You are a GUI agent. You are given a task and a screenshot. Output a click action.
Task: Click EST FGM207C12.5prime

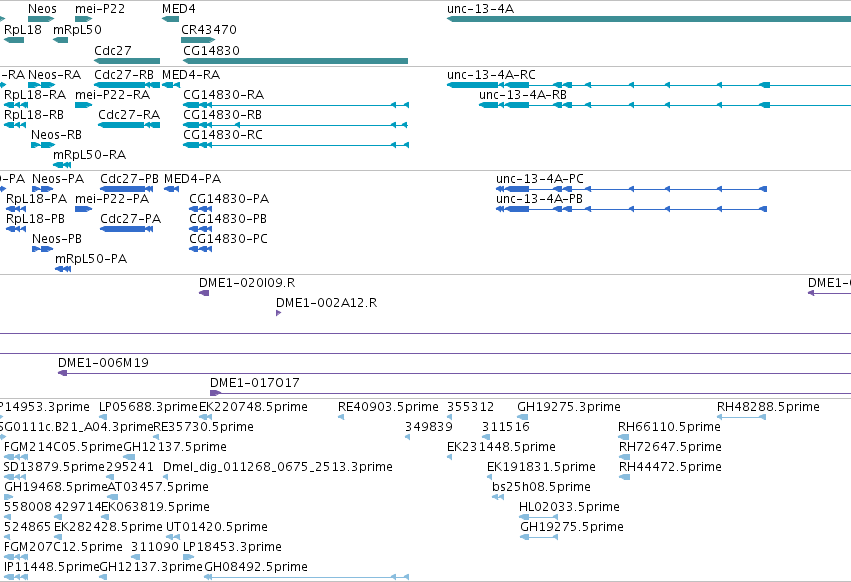coord(16,557)
